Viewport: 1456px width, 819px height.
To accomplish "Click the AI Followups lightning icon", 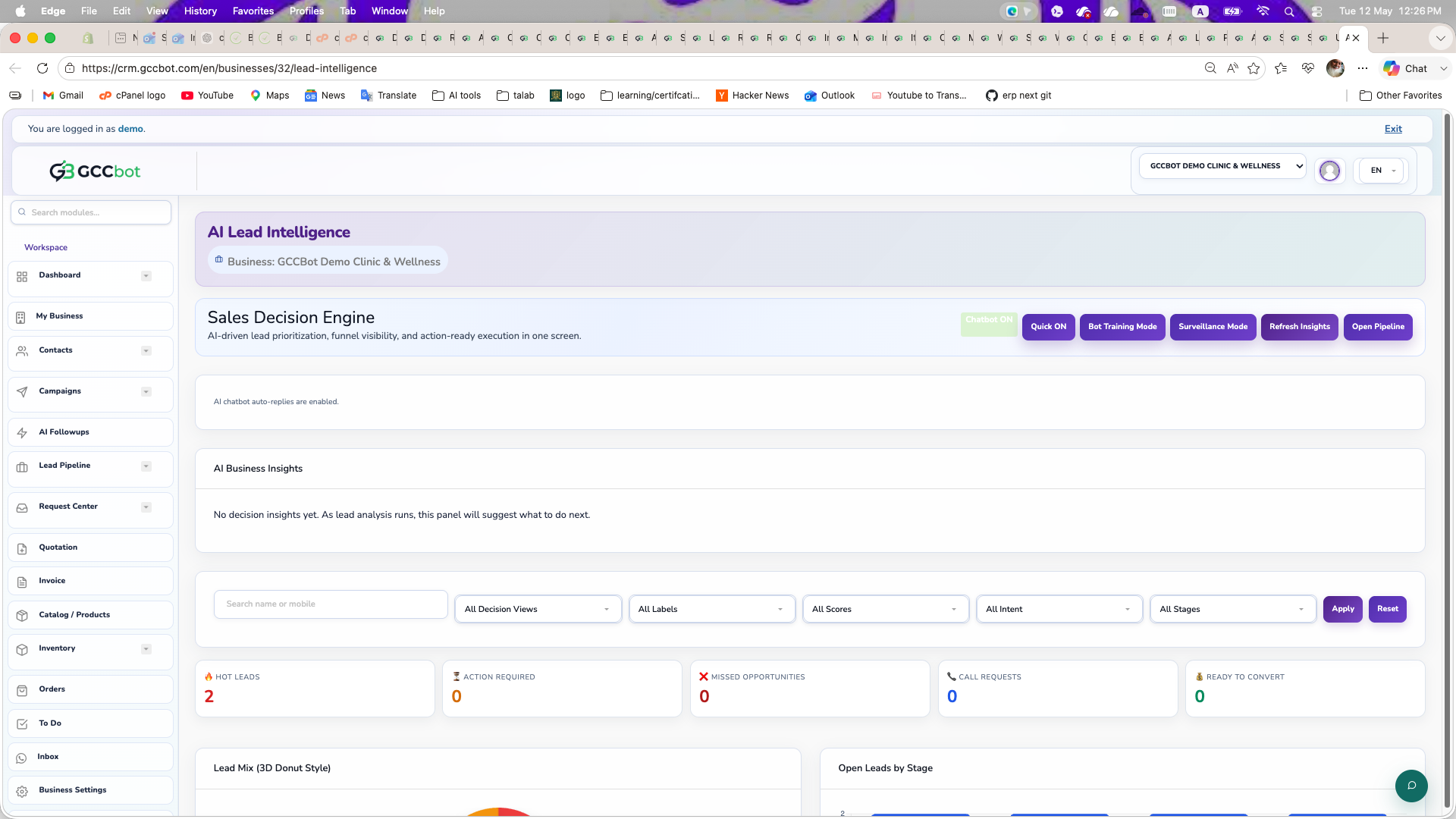I will click(x=22, y=433).
